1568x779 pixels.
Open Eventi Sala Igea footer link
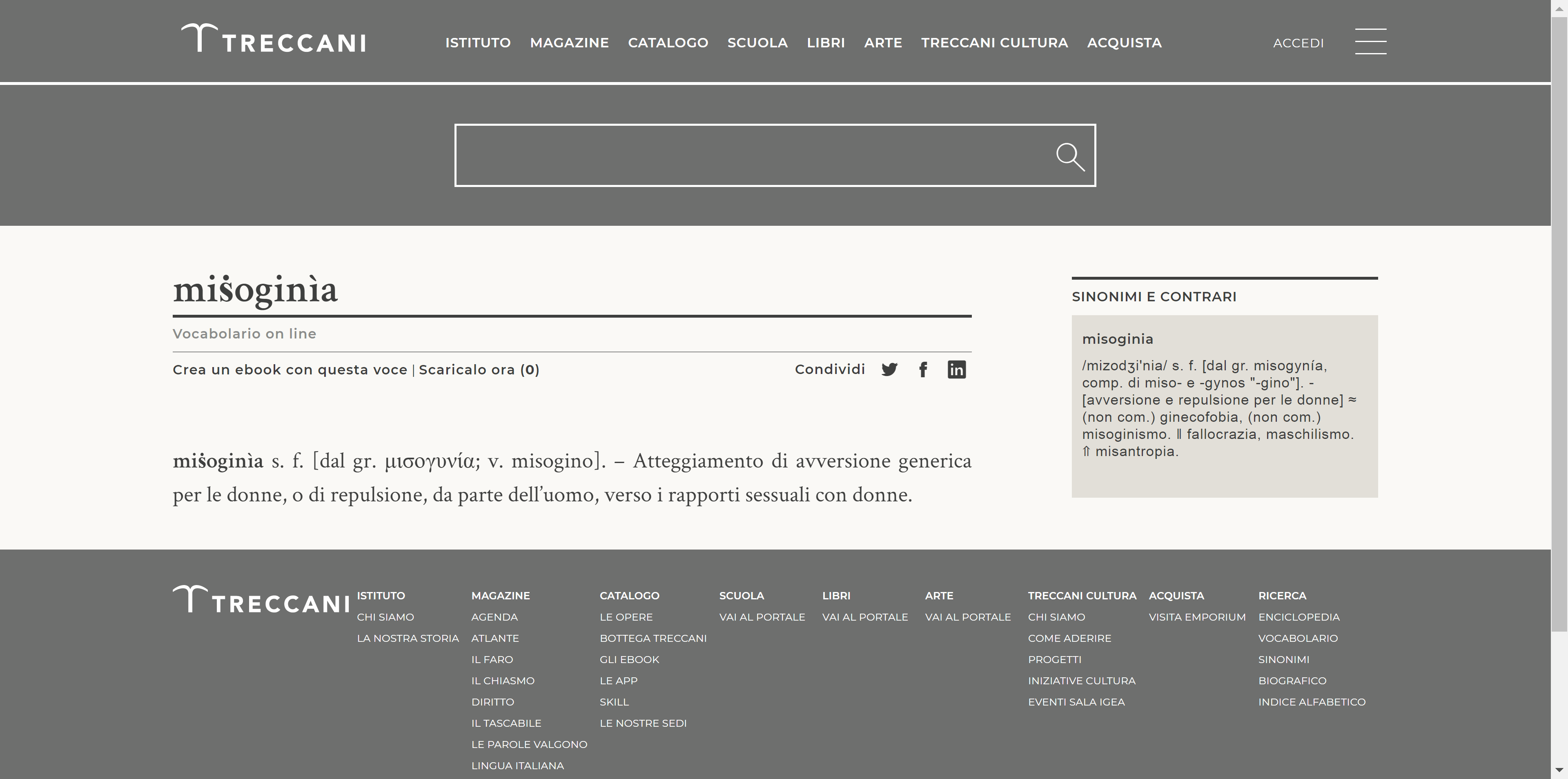click(1076, 702)
